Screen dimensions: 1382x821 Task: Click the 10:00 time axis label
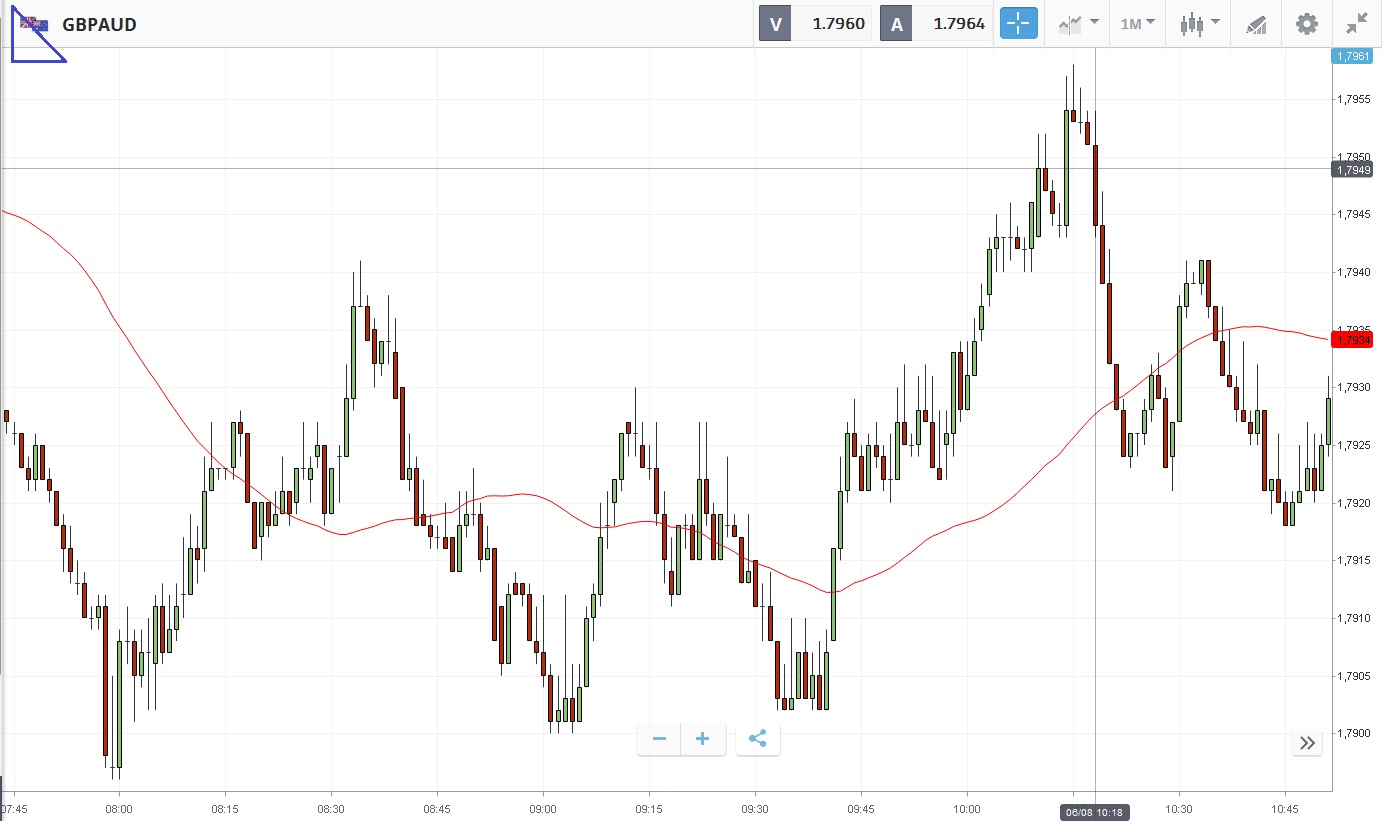click(x=967, y=809)
